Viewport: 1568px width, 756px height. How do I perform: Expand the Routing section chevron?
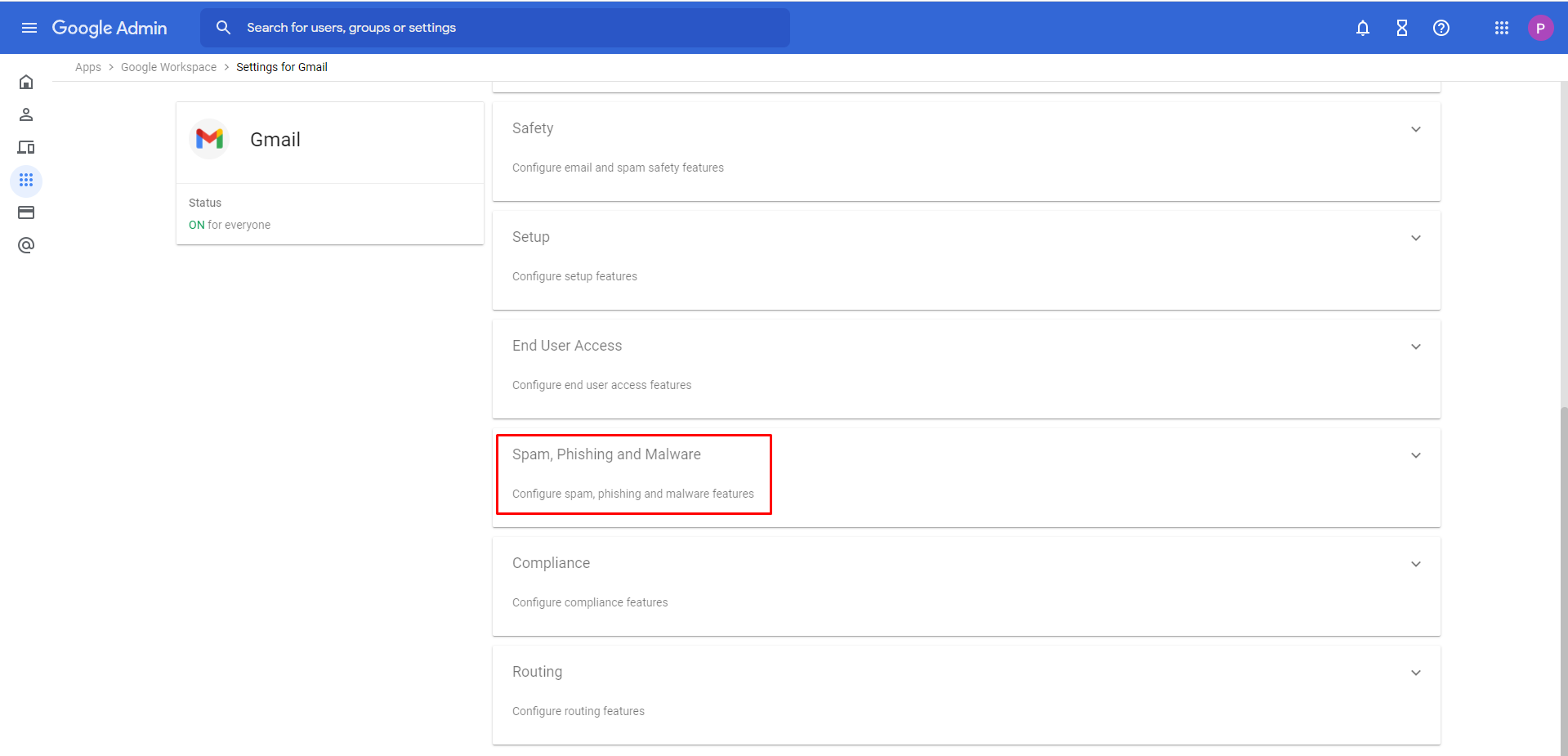[x=1416, y=673]
